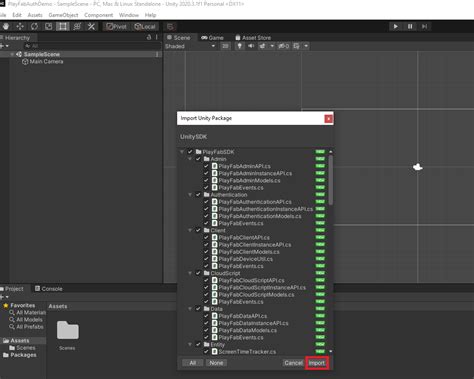Collapse the CloudScript folder in package list
Image resolution: width=474 pixels, height=379 pixels.
click(190, 273)
